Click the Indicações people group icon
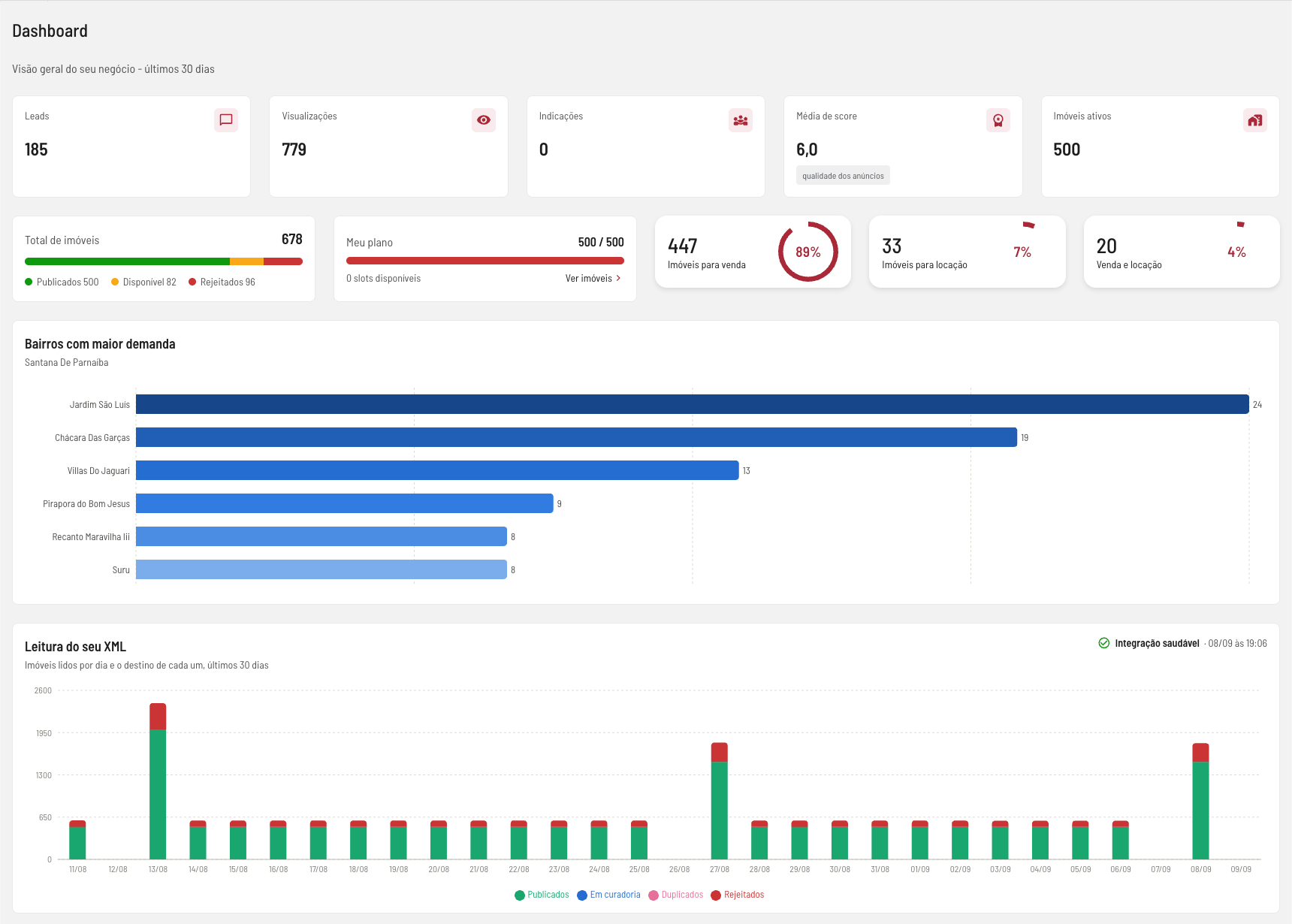The image size is (1292, 924). pos(741,120)
